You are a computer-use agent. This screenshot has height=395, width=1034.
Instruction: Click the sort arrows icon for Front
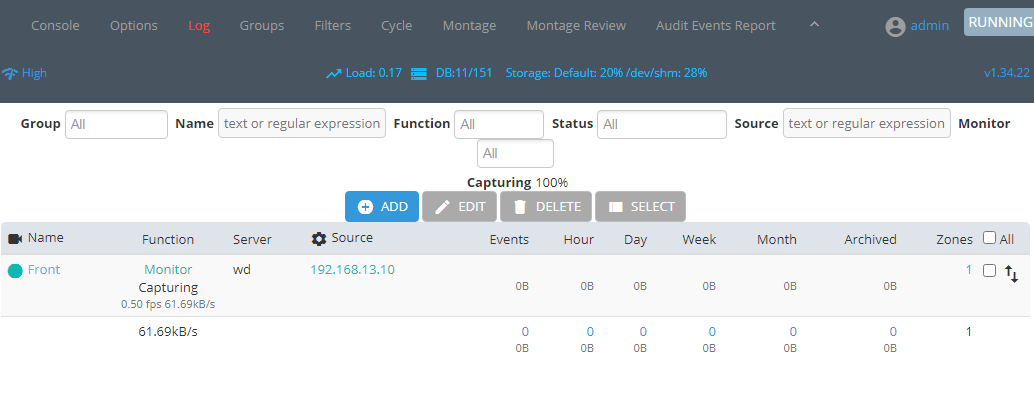coord(1012,274)
